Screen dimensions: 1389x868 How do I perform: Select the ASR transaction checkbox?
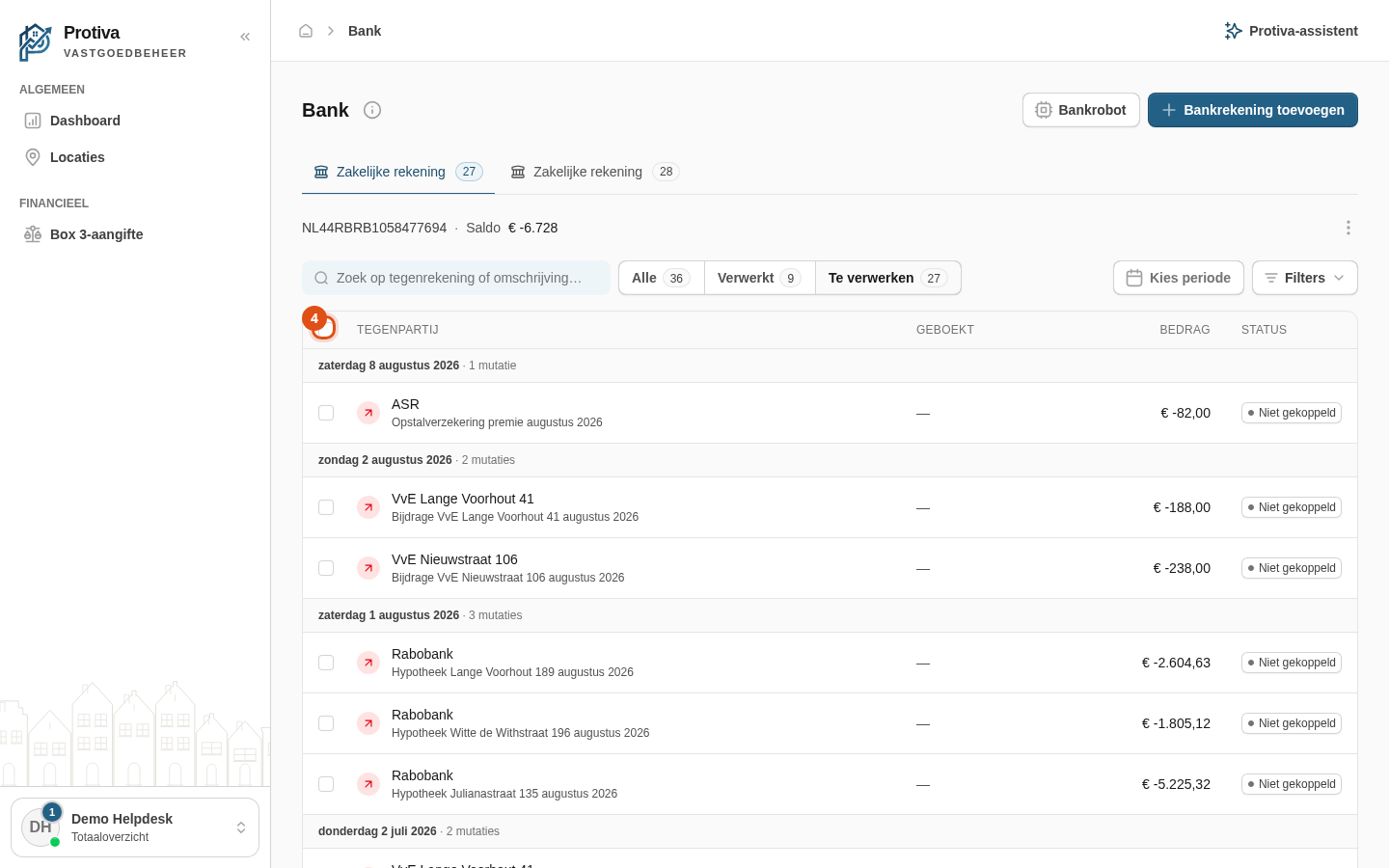(326, 413)
